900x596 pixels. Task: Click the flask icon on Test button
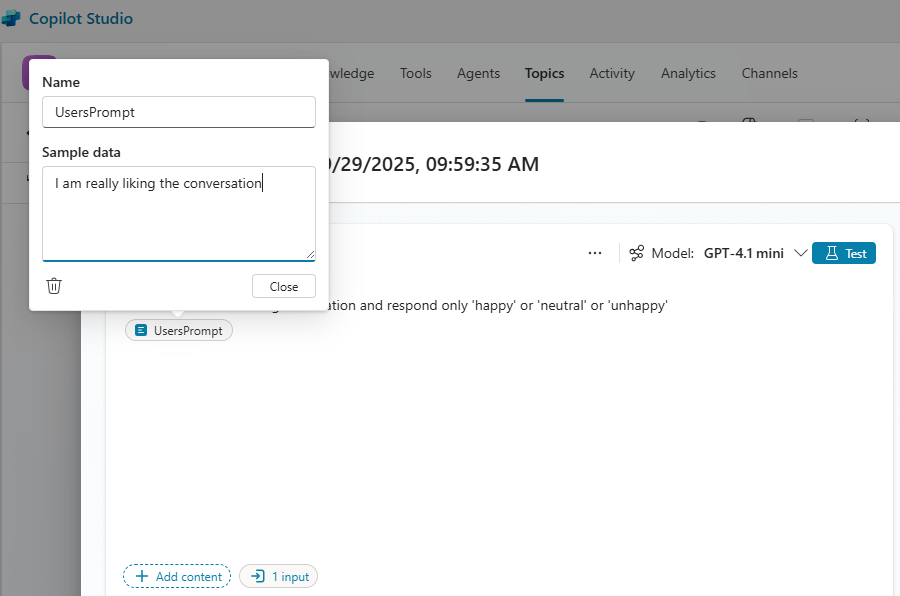click(831, 253)
